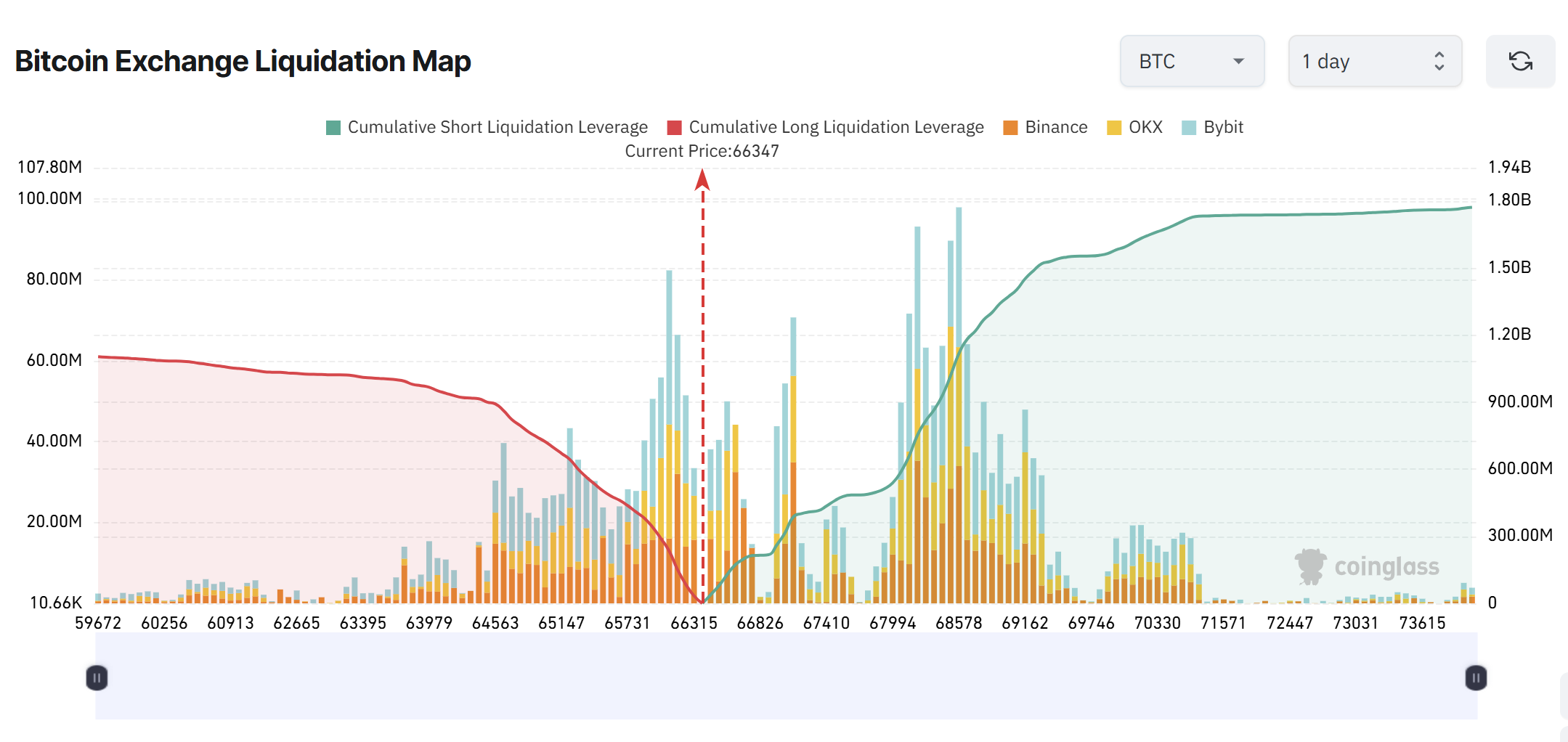Click the red current price arrow marker
The height and width of the screenshot is (742, 1568).
coord(702,180)
